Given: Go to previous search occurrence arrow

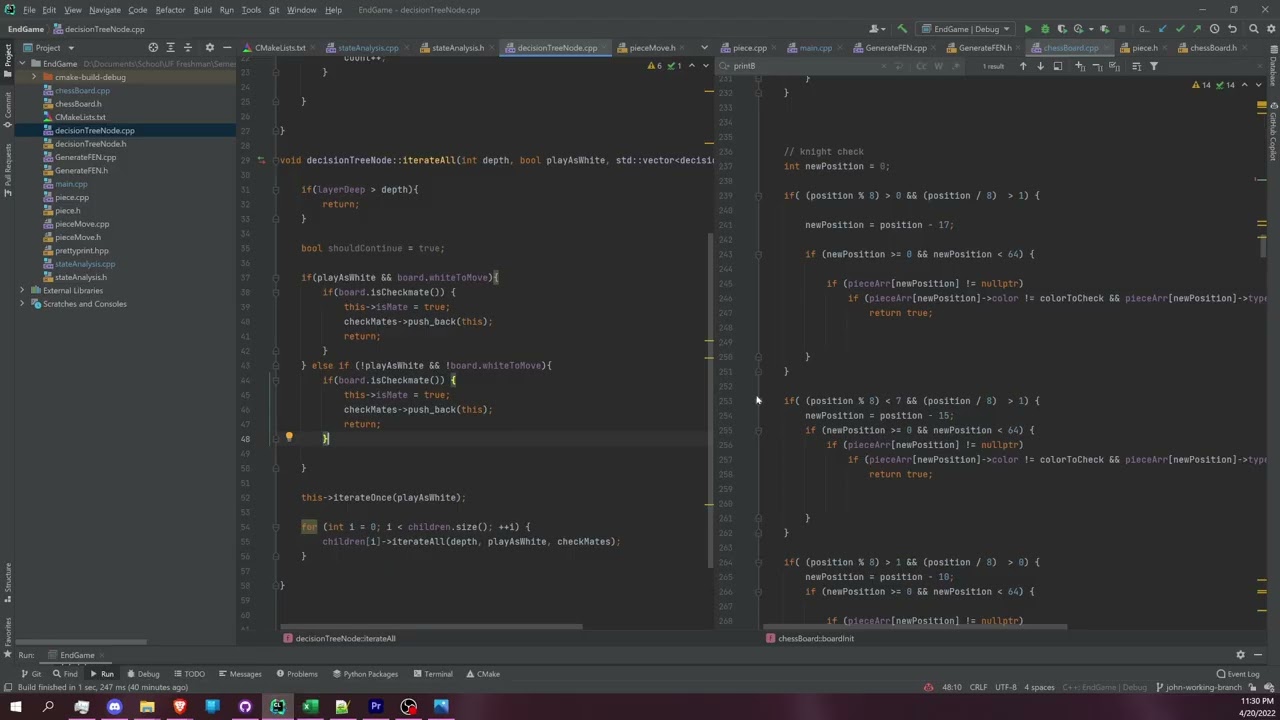Looking at the screenshot, I should 1022,66.
